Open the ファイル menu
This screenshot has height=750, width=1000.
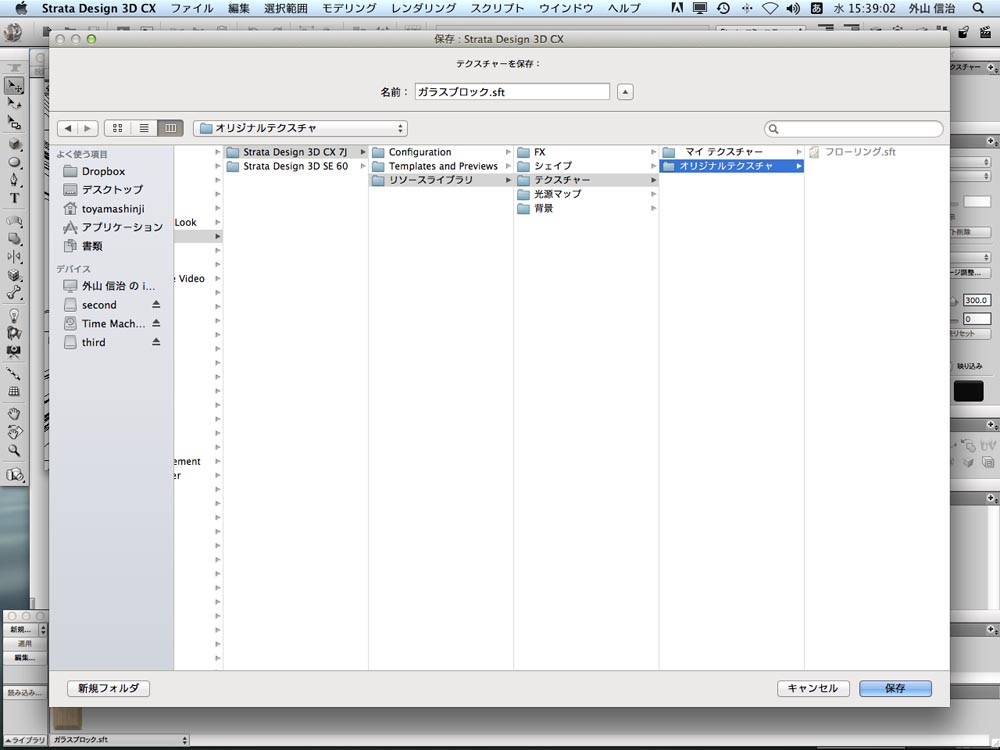coord(192,8)
